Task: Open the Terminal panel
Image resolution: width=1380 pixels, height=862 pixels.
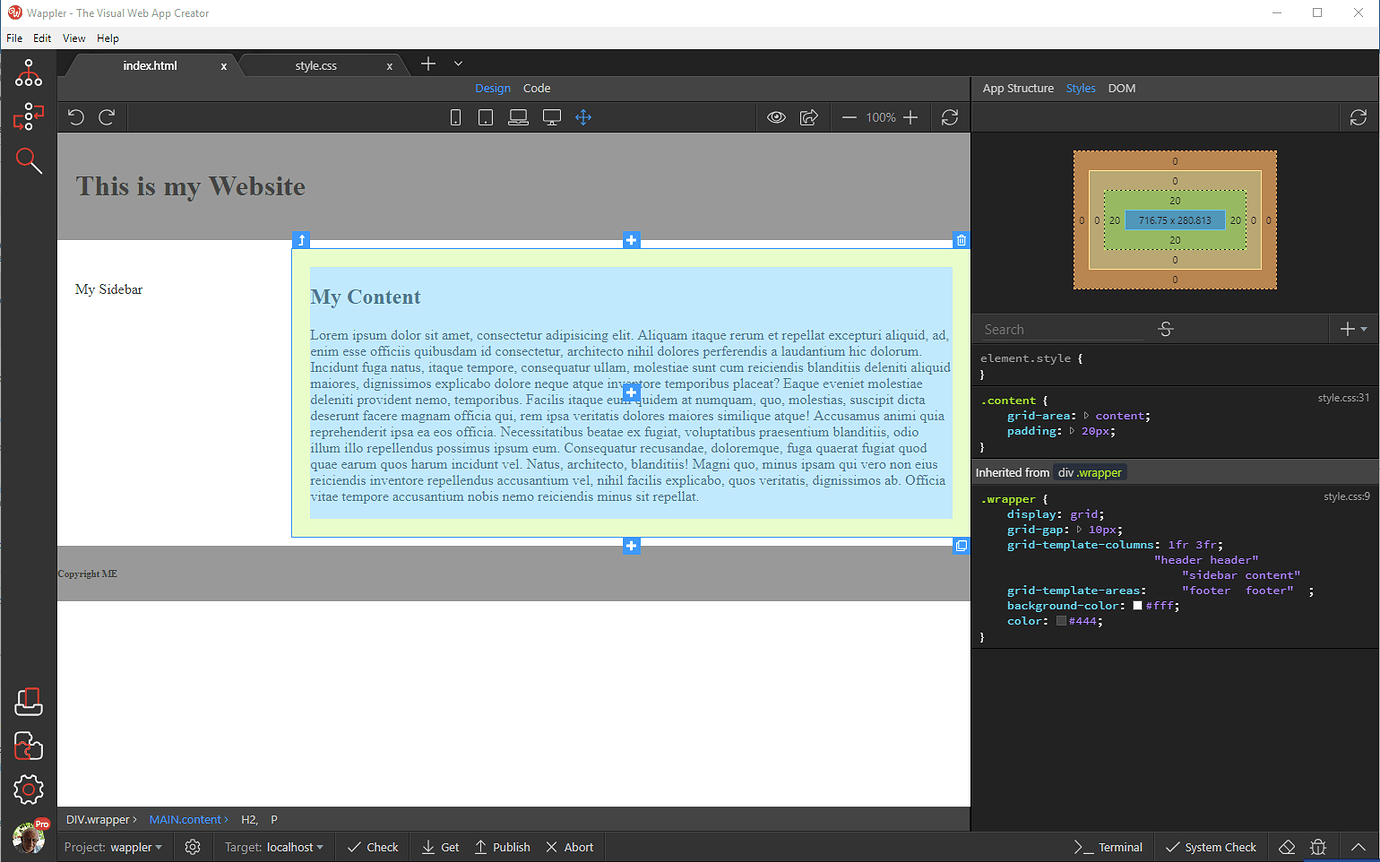Action: [x=1109, y=847]
